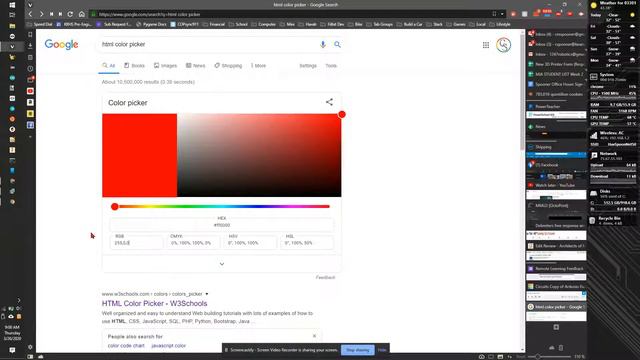Go to the Google logo homepage

pos(61,44)
